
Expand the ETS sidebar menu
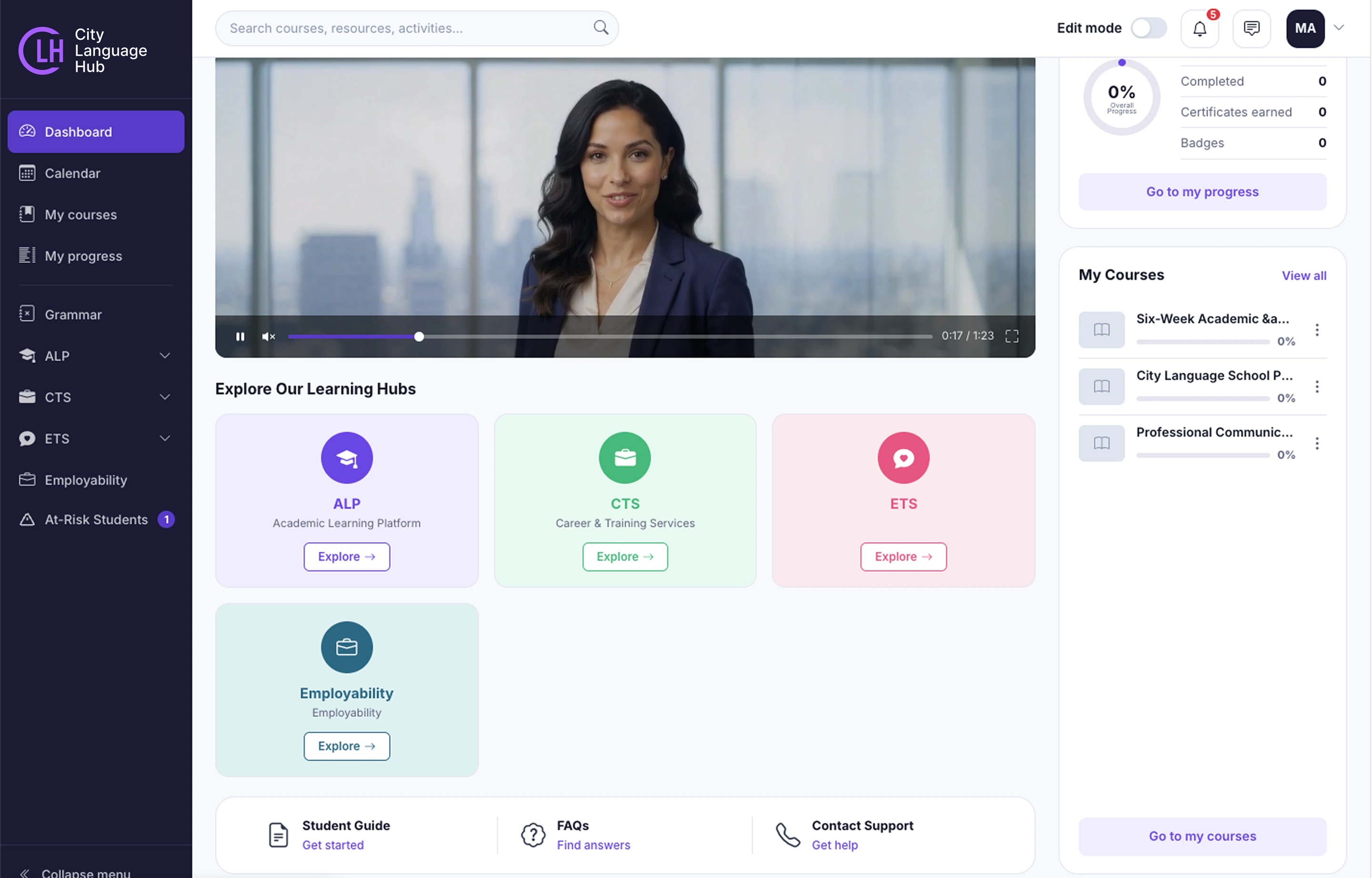pos(165,438)
